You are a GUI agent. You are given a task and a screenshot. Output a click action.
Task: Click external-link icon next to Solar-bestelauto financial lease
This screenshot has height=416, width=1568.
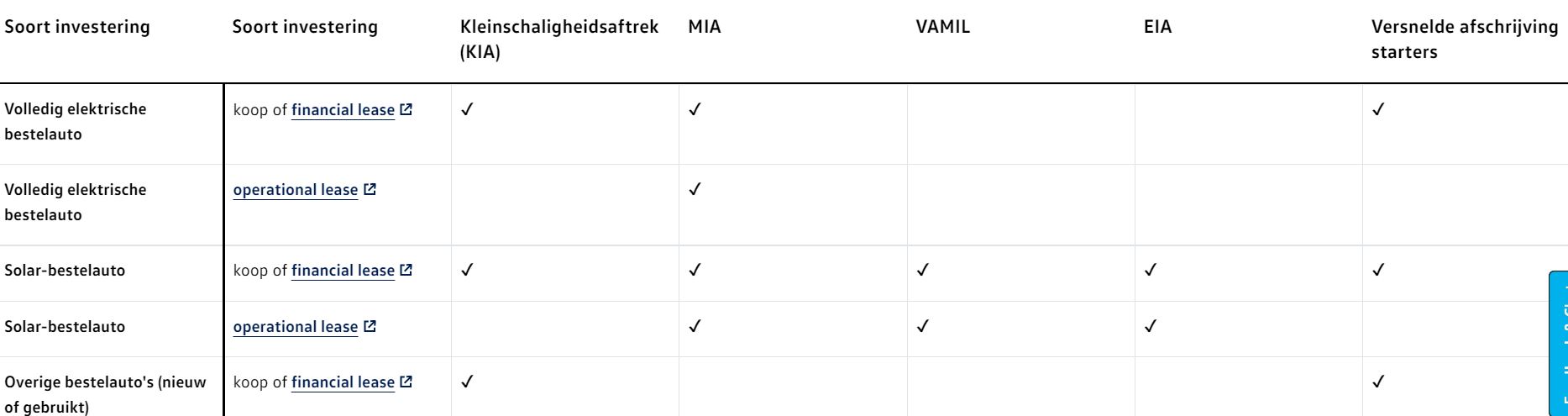click(406, 271)
